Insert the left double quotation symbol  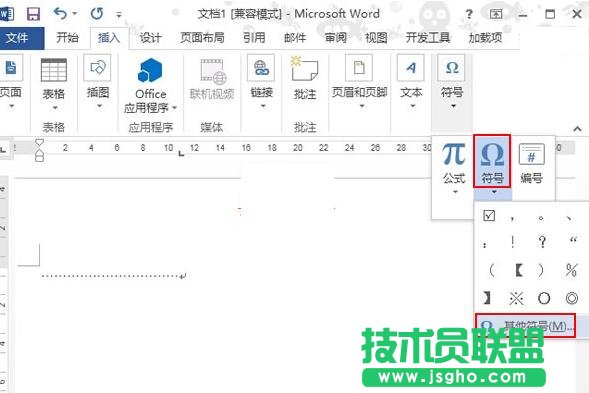coord(573,239)
